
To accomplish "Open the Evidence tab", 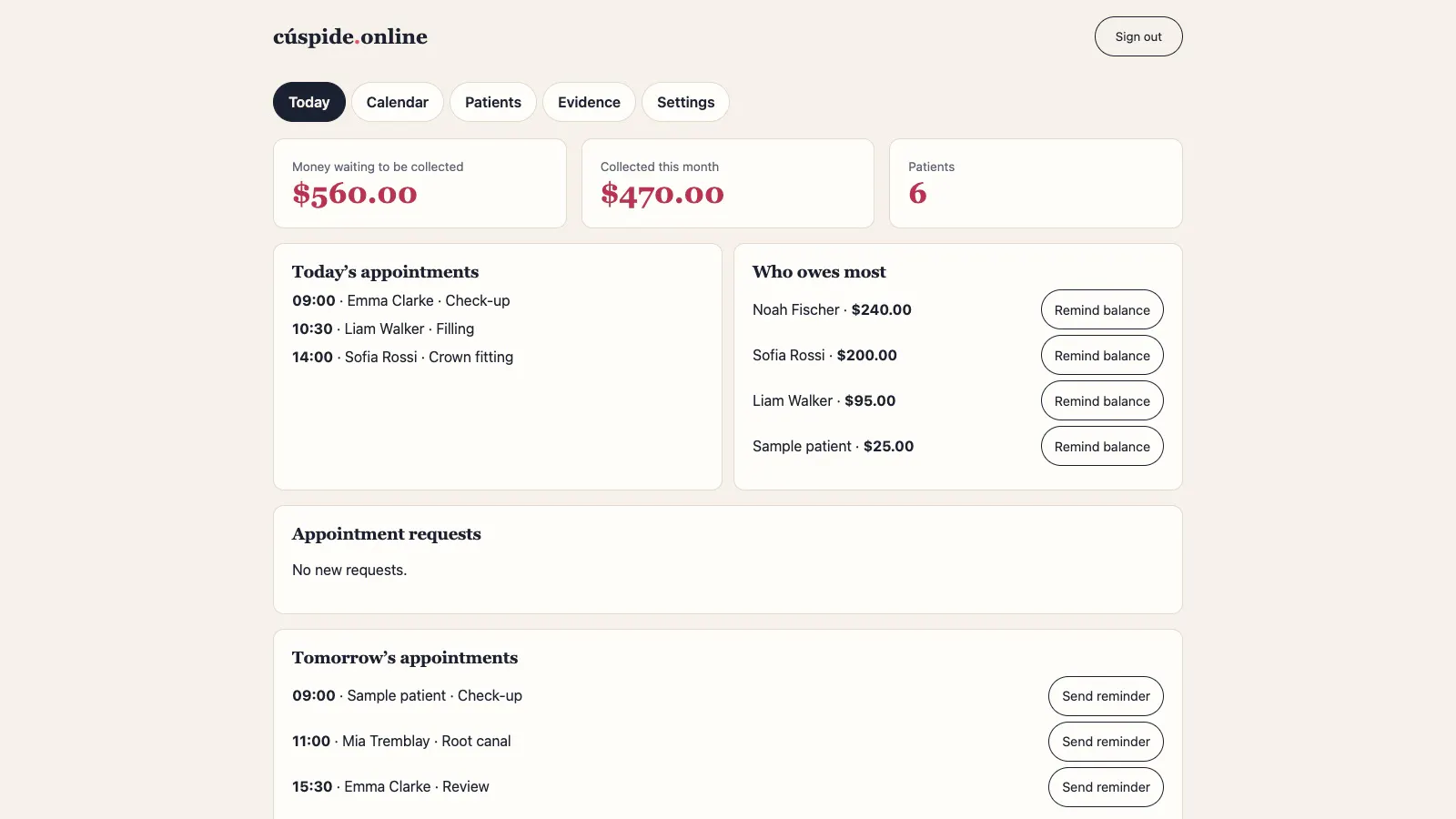I will [589, 102].
